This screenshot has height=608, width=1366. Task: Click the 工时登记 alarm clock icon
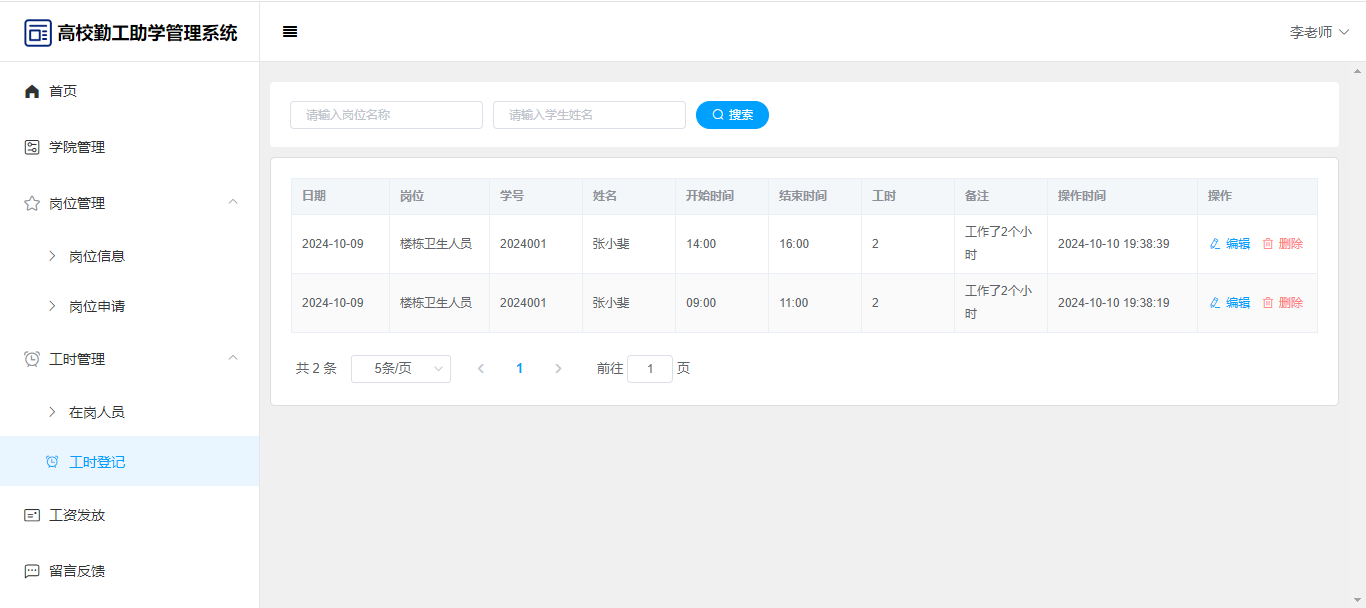(x=52, y=462)
